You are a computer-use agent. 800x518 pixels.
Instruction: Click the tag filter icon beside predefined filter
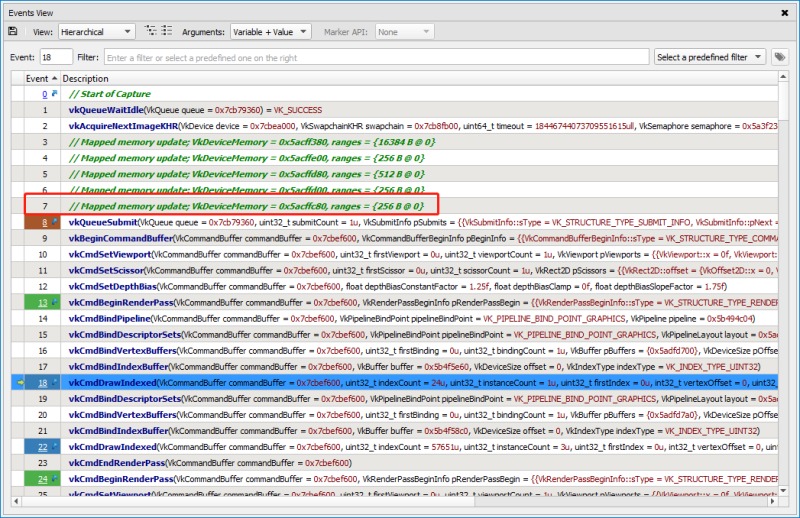780,57
